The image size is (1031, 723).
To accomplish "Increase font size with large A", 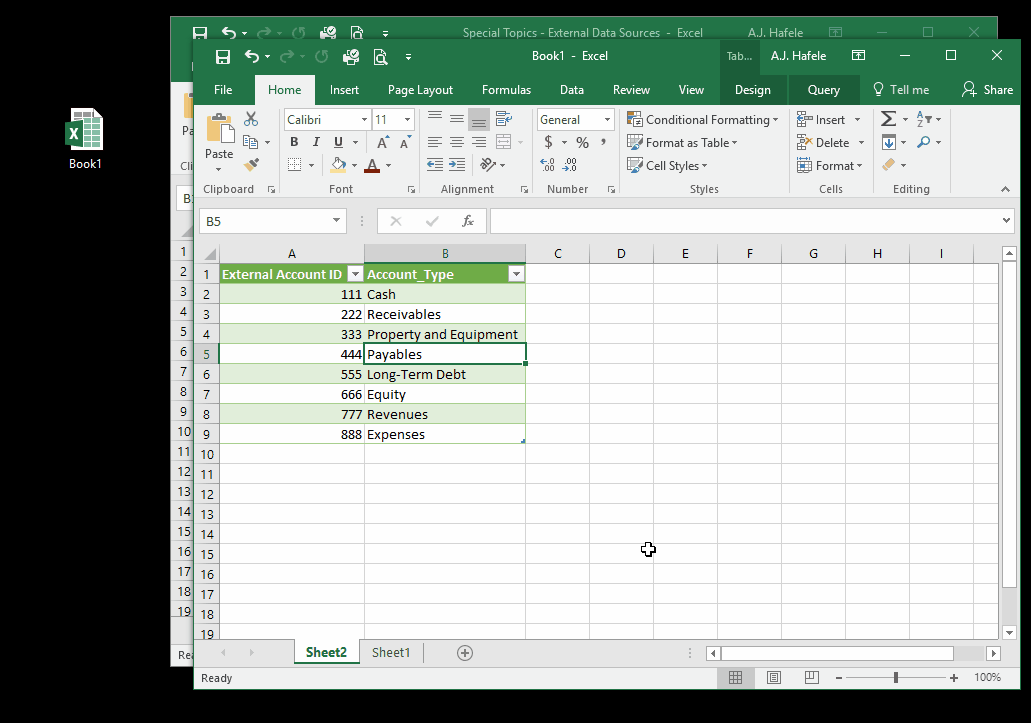I will tap(383, 142).
